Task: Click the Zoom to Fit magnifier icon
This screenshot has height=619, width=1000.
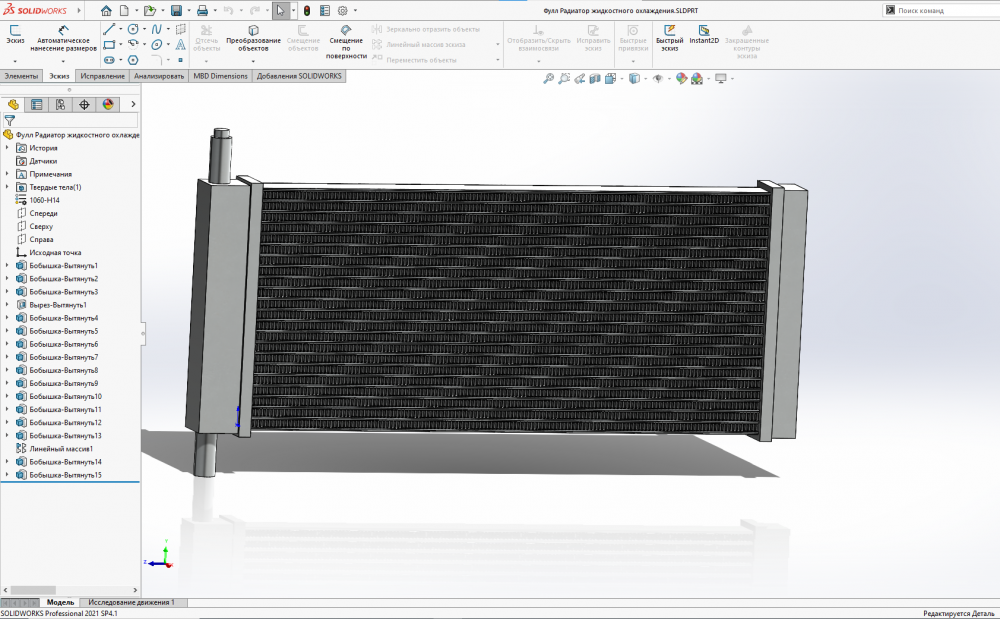Action: (548, 78)
